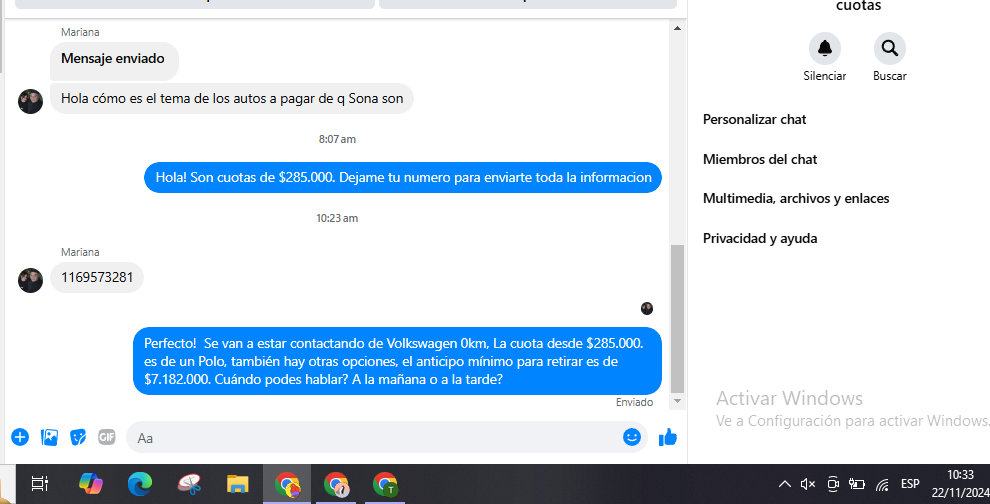Expand Personalizar chat section
Image resolution: width=990 pixels, height=504 pixels.
[755, 120]
